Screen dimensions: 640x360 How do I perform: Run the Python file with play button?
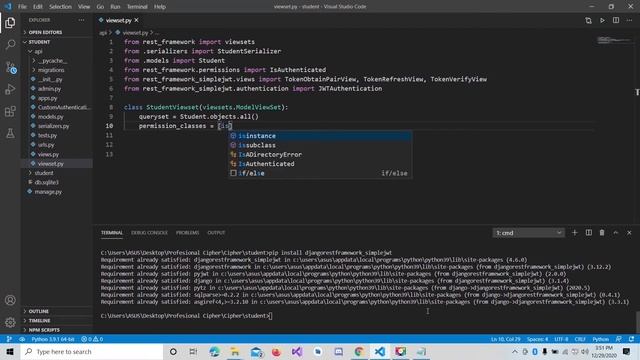[x=602, y=20]
